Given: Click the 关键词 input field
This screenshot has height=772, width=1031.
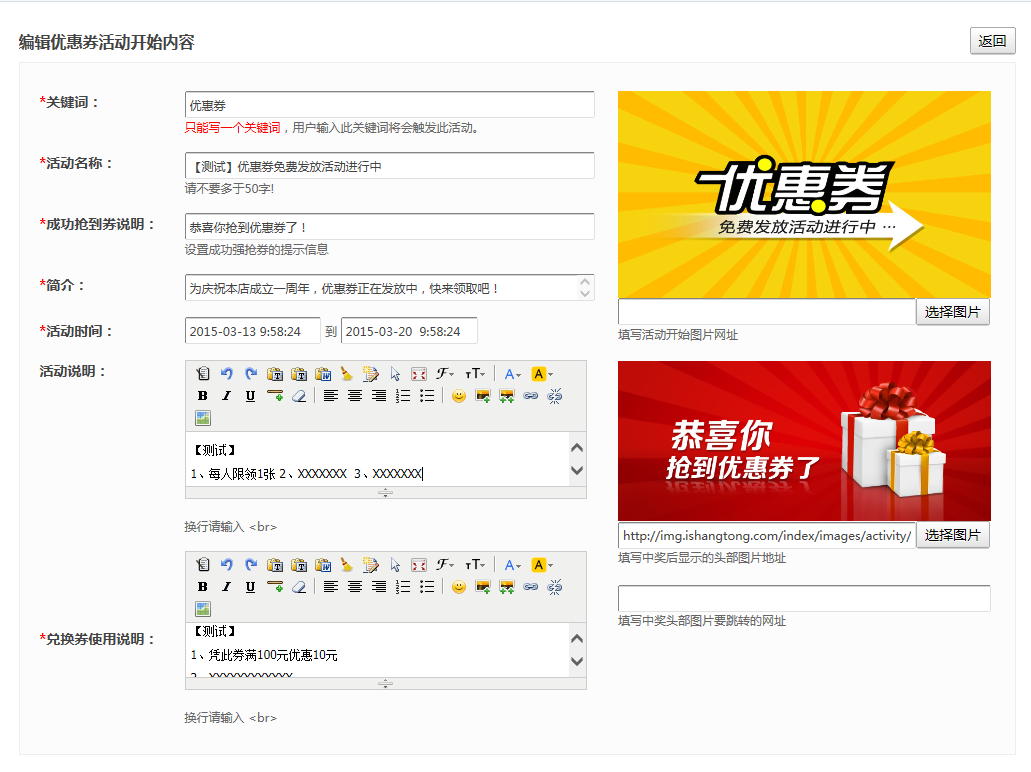Looking at the screenshot, I should pyautogui.click(x=389, y=105).
